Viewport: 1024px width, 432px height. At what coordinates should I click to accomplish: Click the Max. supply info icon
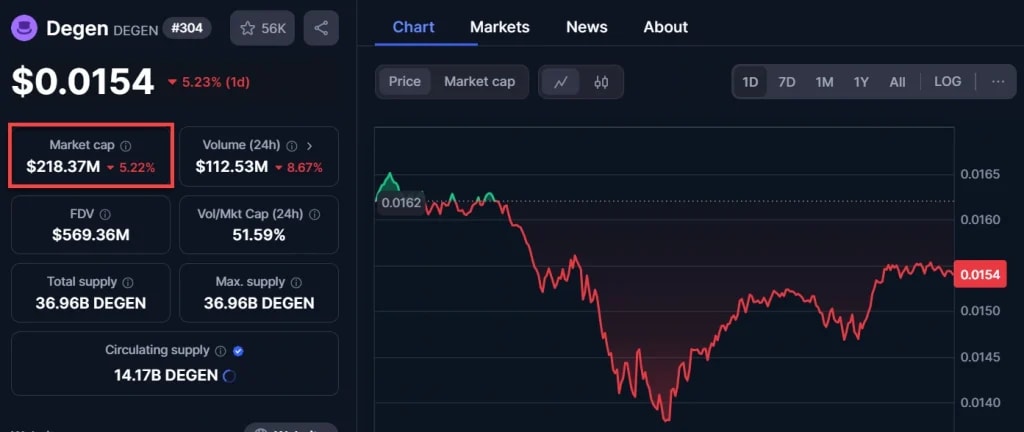tap(295, 282)
